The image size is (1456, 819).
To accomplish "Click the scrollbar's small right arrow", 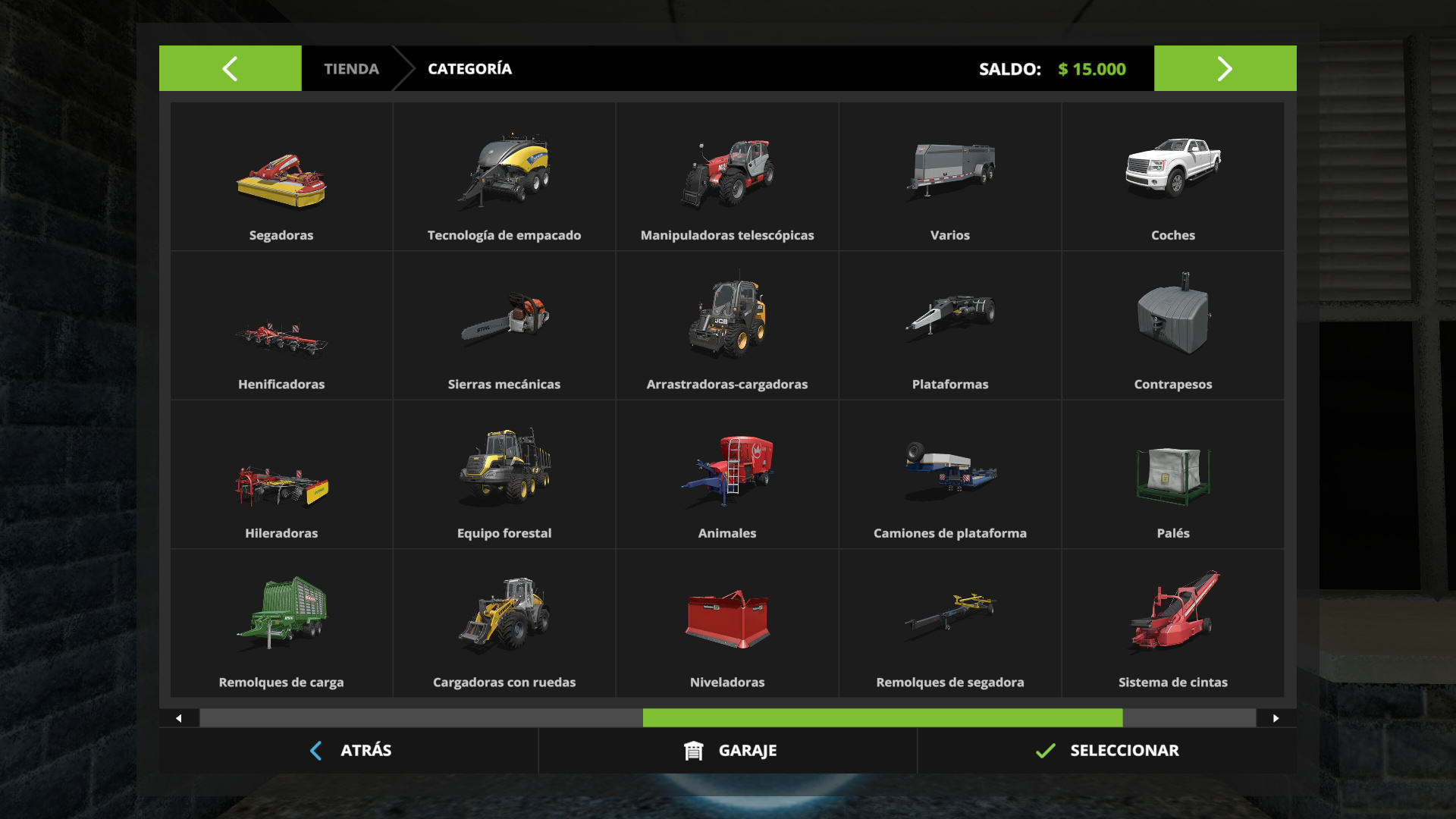I will tap(1276, 718).
